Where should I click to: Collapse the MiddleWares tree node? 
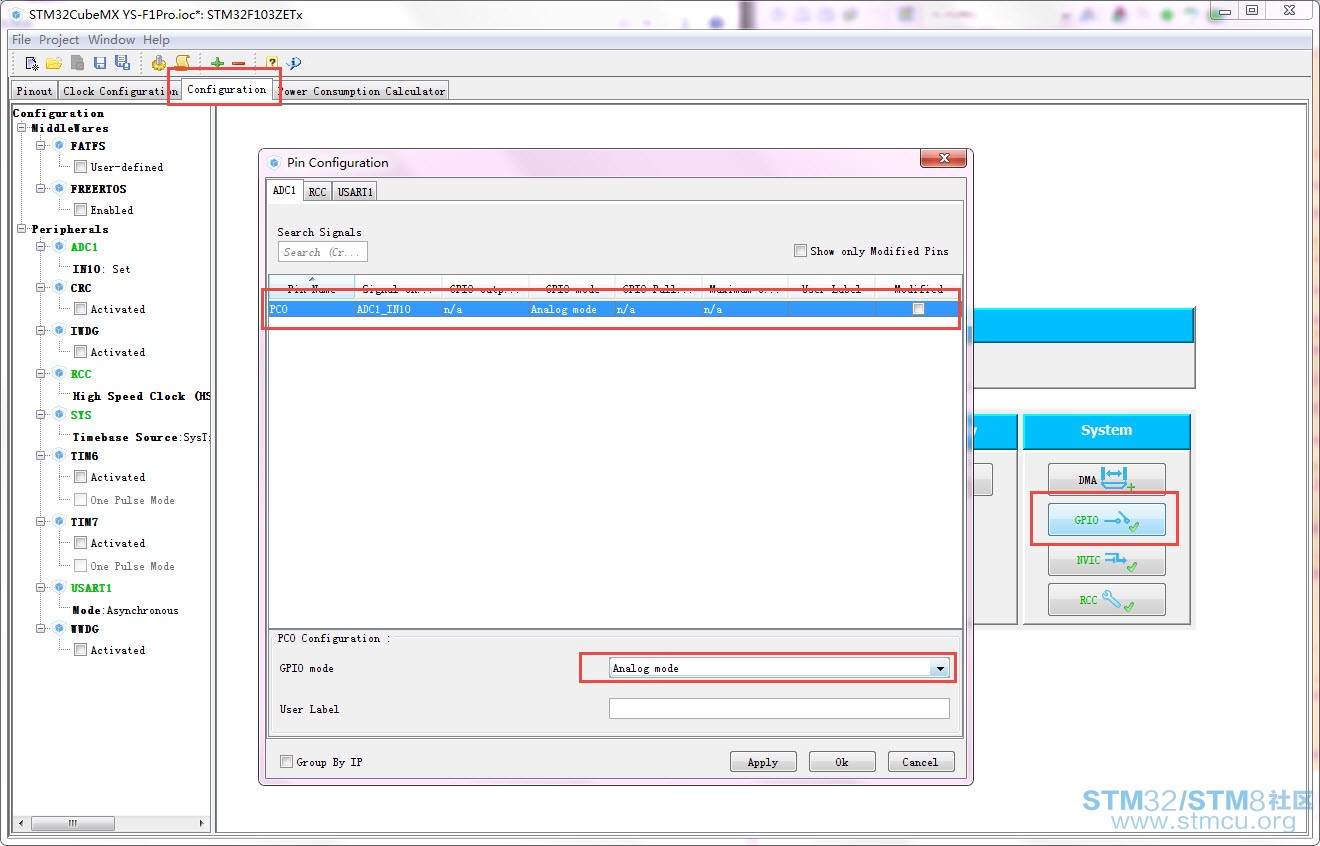click(21, 128)
